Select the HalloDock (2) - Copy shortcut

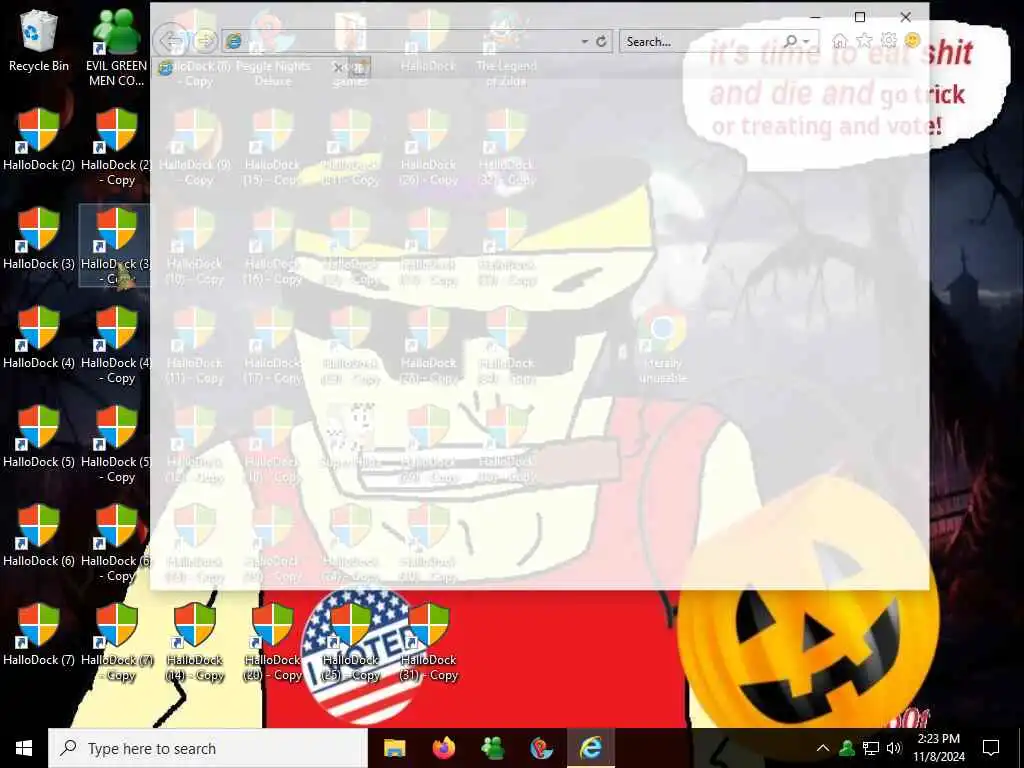(x=116, y=148)
